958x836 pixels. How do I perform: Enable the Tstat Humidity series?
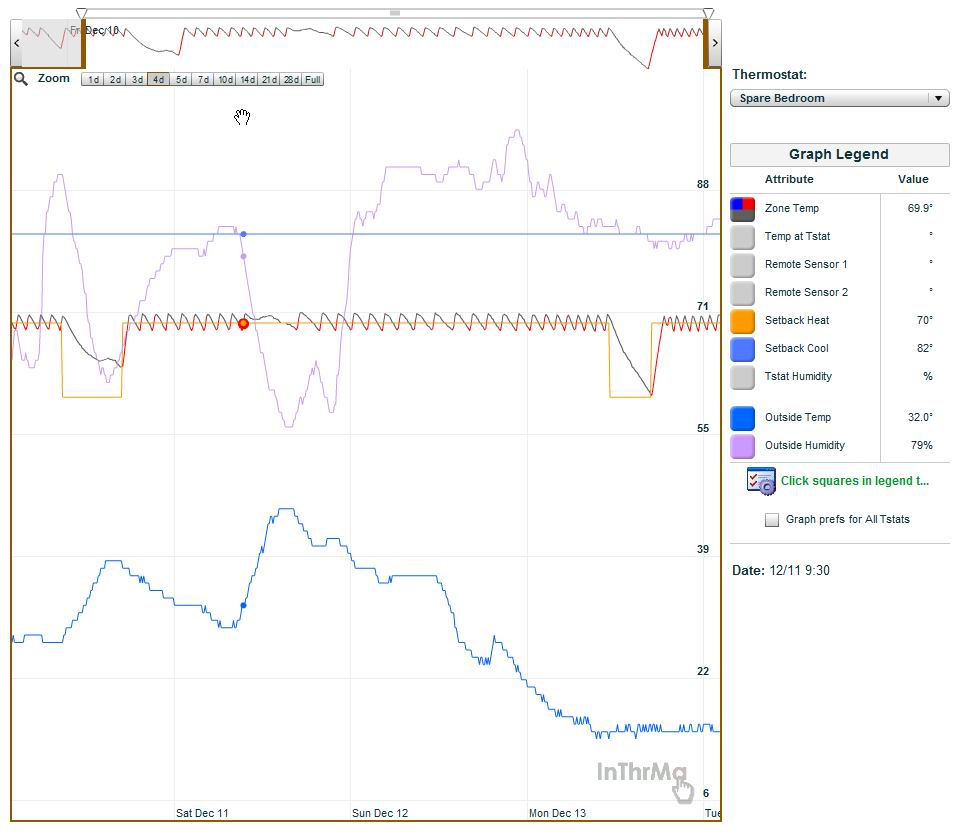(742, 377)
